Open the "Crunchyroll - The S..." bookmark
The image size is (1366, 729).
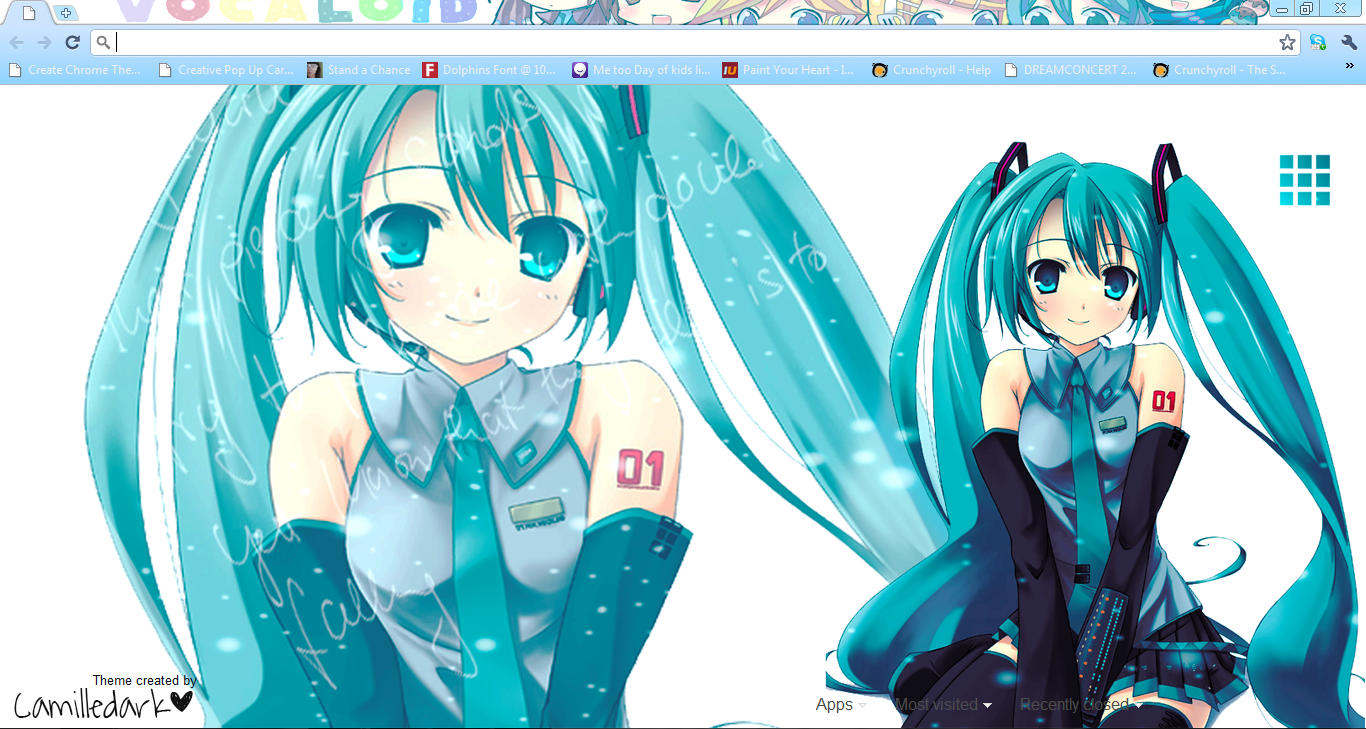click(1219, 70)
